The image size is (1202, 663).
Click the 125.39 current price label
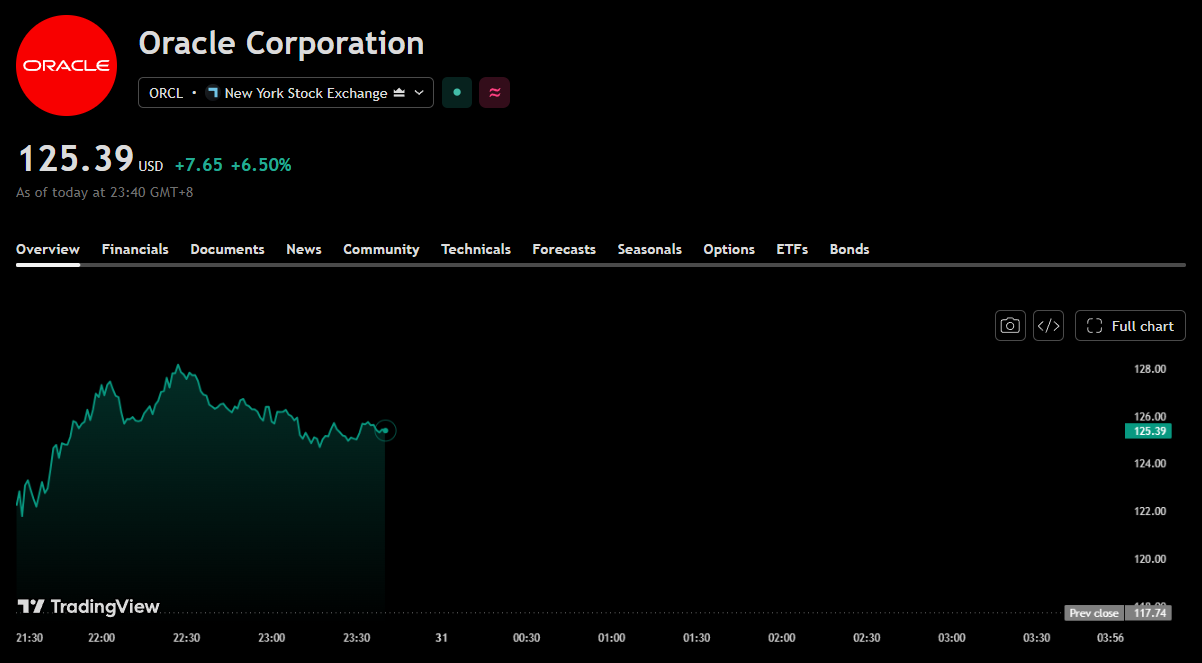(1148, 431)
